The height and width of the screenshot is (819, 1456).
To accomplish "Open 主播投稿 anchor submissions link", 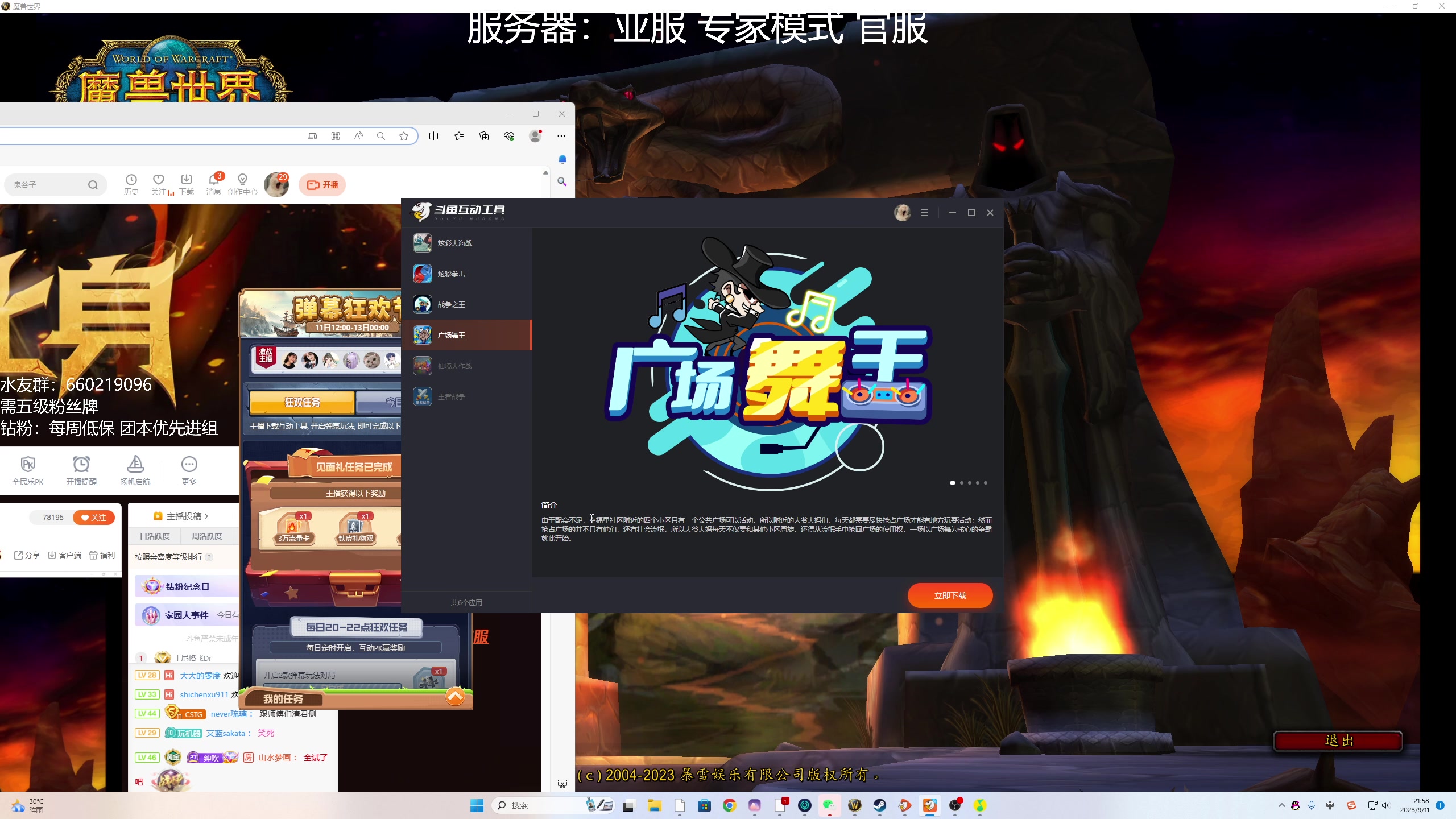I will (x=181, y=516).
